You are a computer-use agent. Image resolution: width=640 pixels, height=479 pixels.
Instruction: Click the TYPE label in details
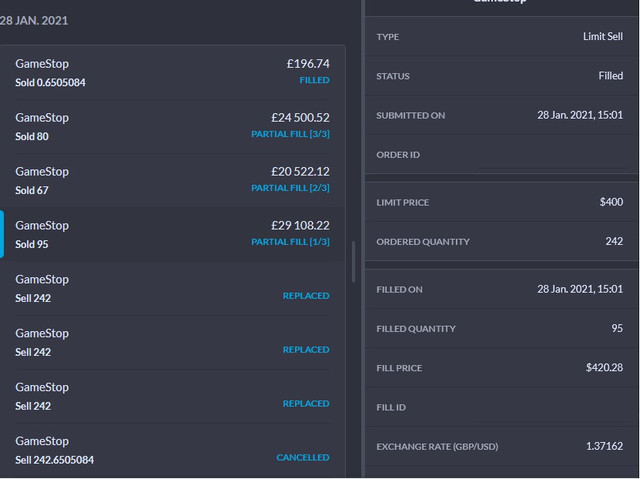[388, 37]
